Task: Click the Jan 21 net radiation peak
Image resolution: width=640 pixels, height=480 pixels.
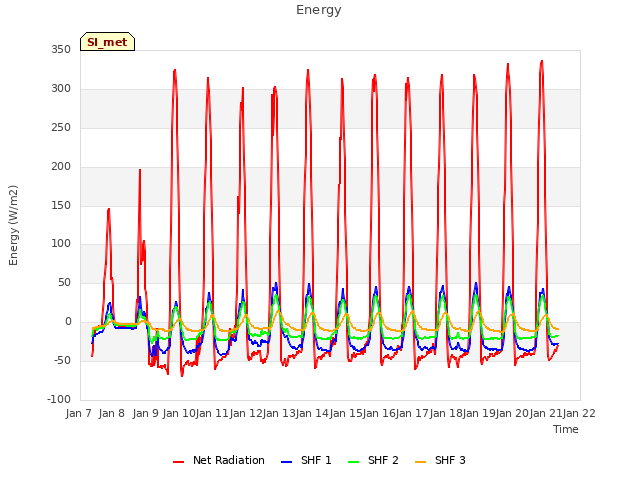Action: tap(542, 61)
